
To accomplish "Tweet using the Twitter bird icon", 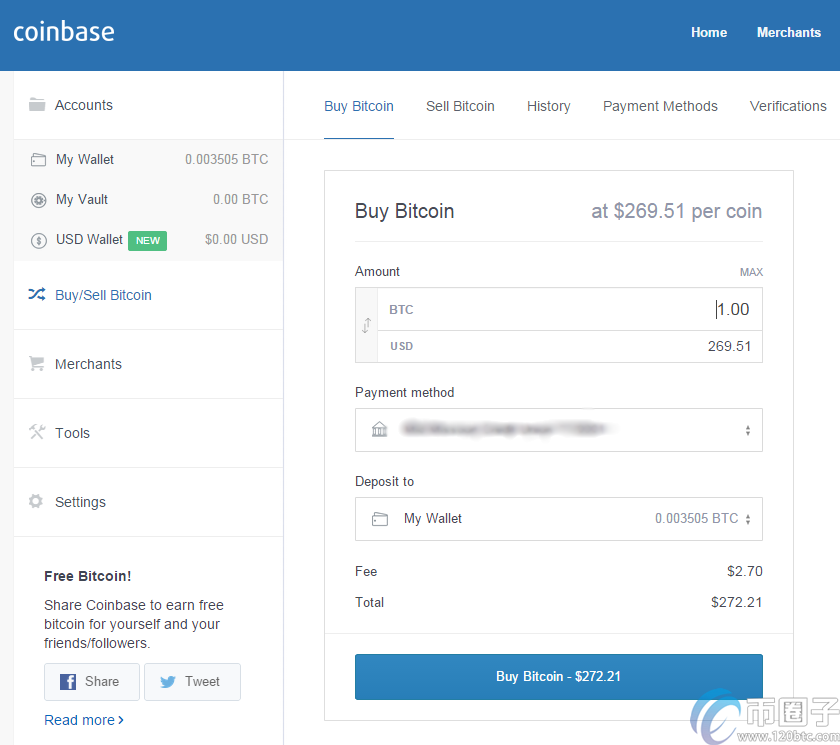I will click(x=167, y=681).
